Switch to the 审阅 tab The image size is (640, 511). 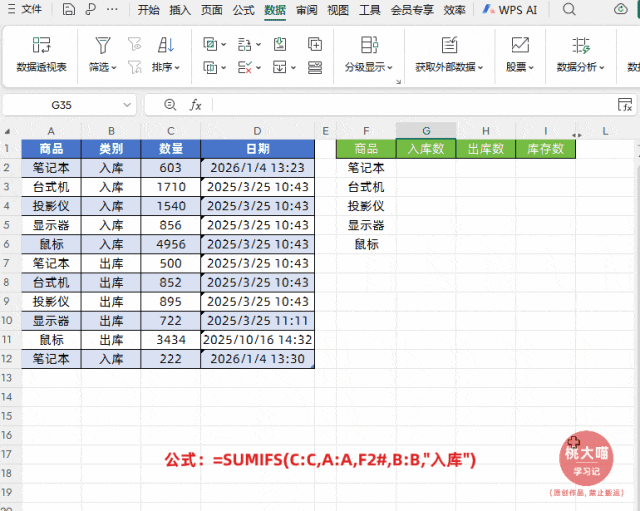click(307, 10)
